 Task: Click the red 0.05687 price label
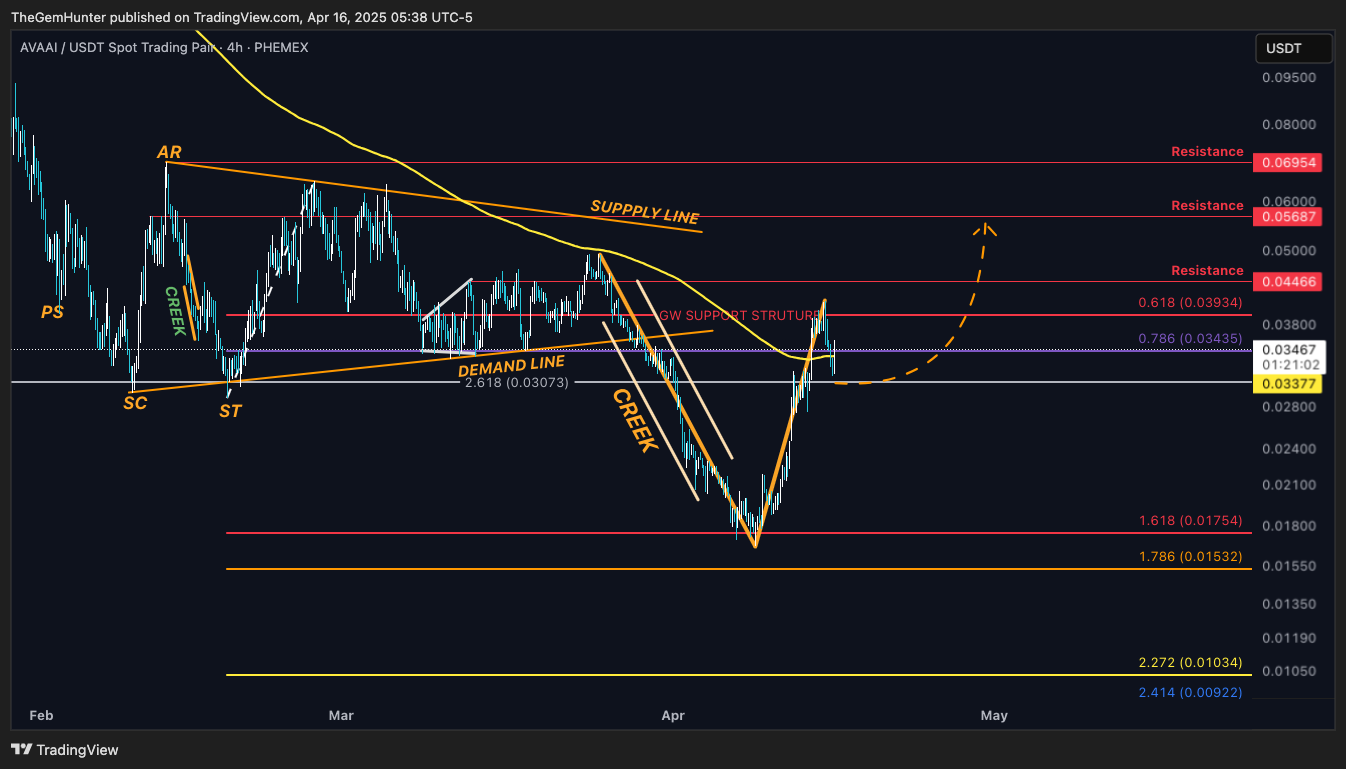[1288, 216]
